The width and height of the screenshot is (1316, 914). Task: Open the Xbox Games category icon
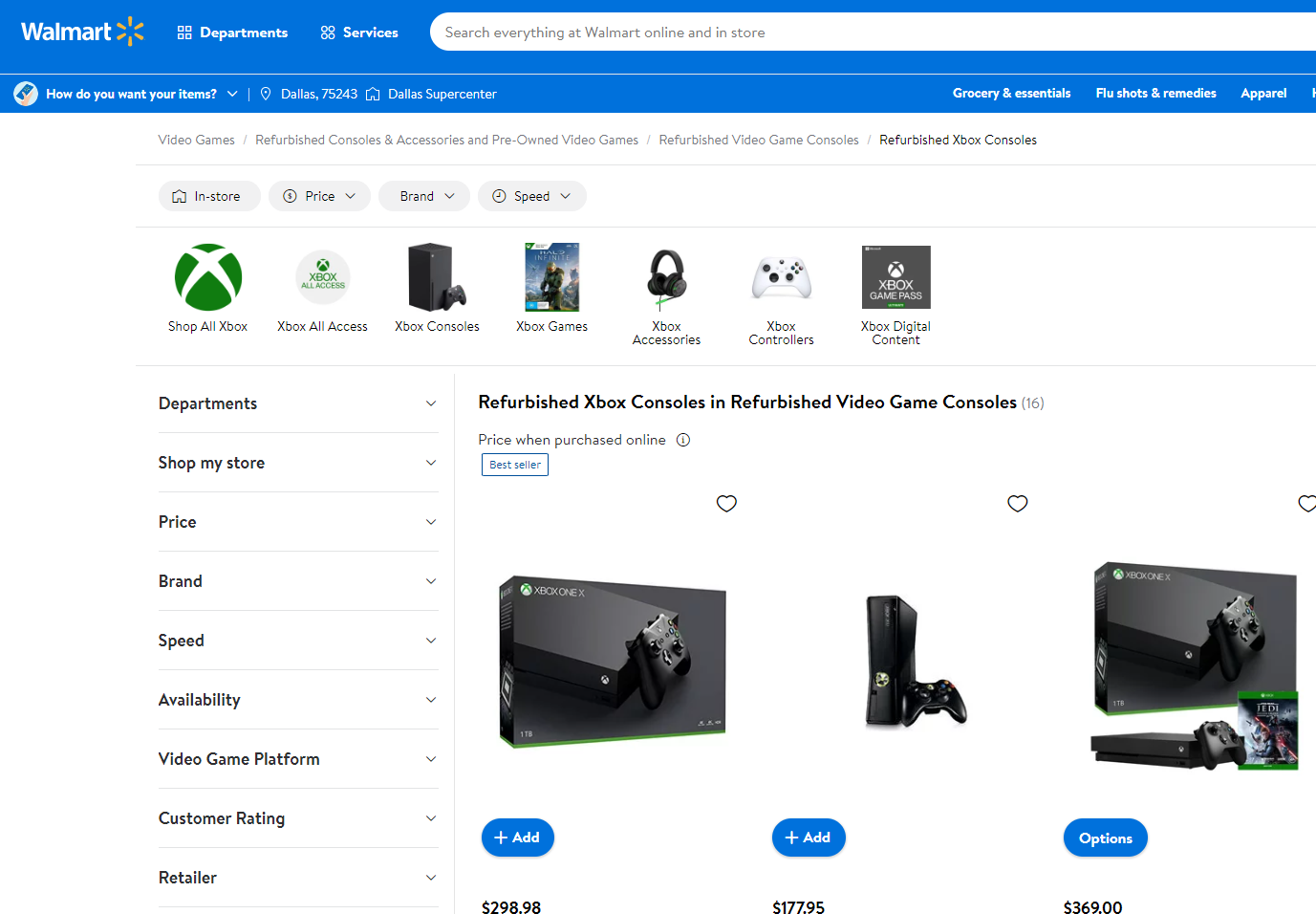click(551, 277)
